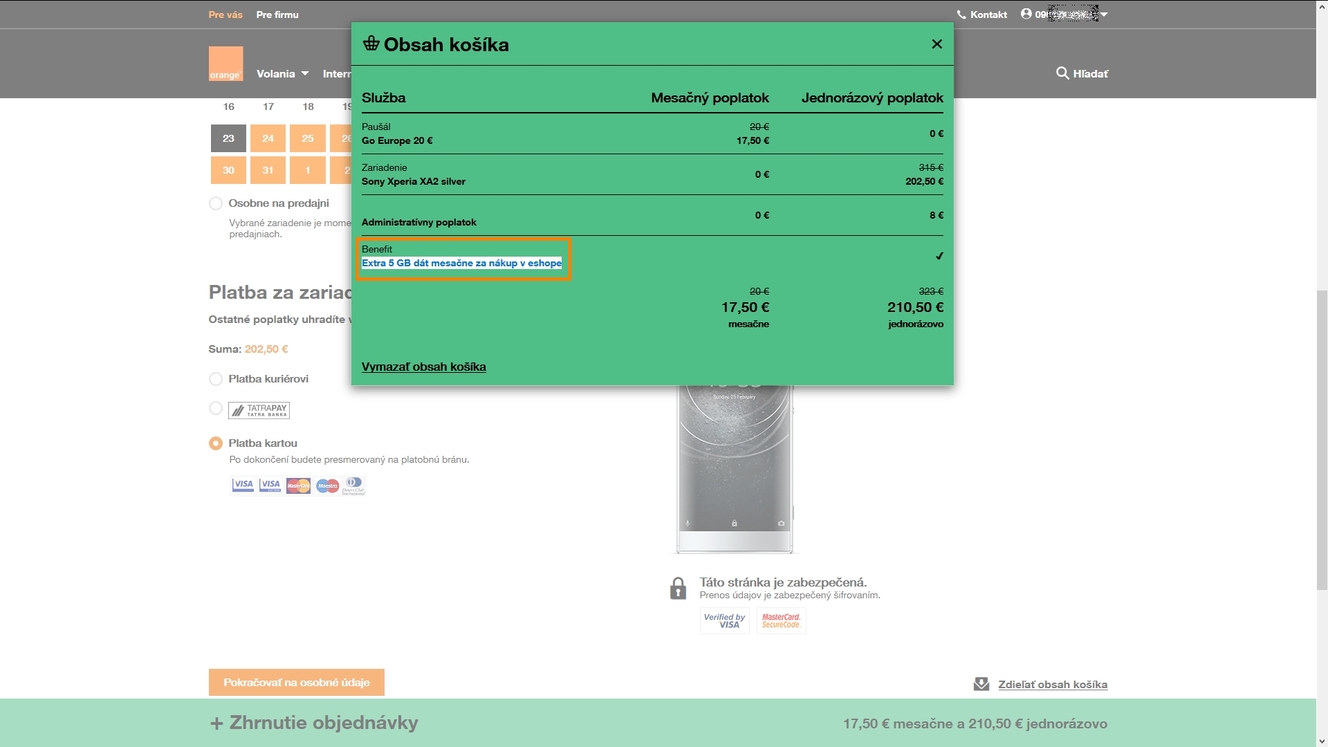Click Vymazať obsah košíka link
The height and width of the screenshot is (747, 1328).
pyautogui.click(x=424, y=367)
